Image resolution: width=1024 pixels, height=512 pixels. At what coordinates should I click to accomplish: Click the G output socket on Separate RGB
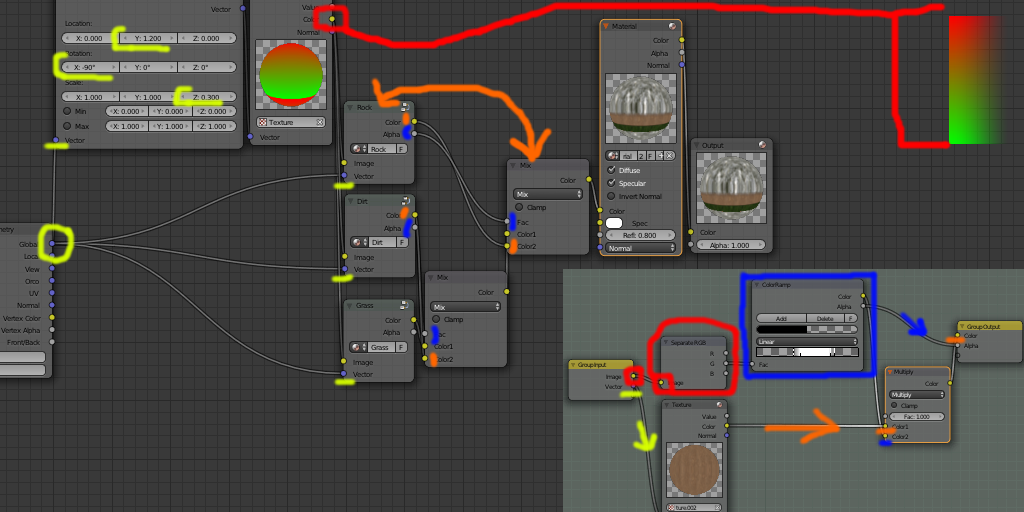pyautogui.click(x=726, y=363)
